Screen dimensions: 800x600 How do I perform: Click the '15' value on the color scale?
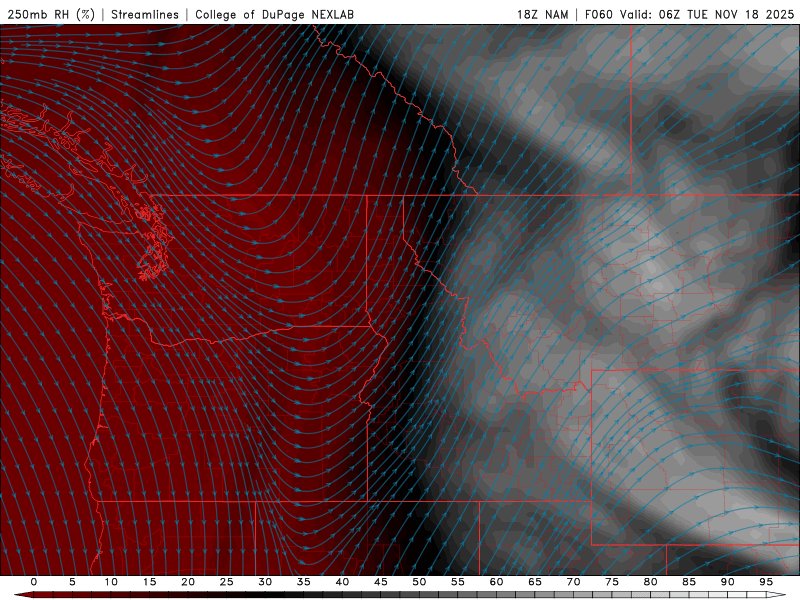pos(149,582)
